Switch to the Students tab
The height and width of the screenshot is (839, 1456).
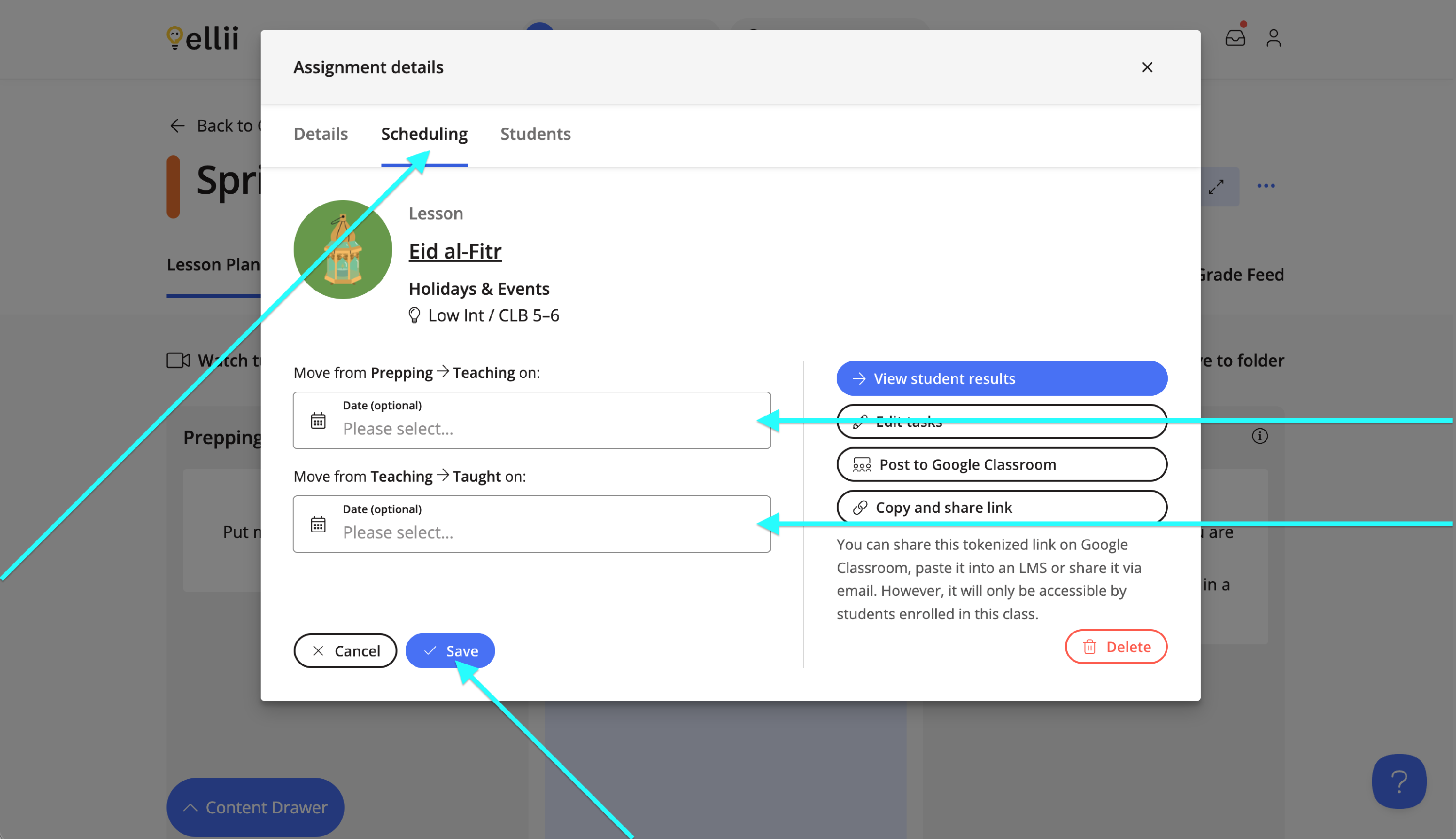point(535,134)
